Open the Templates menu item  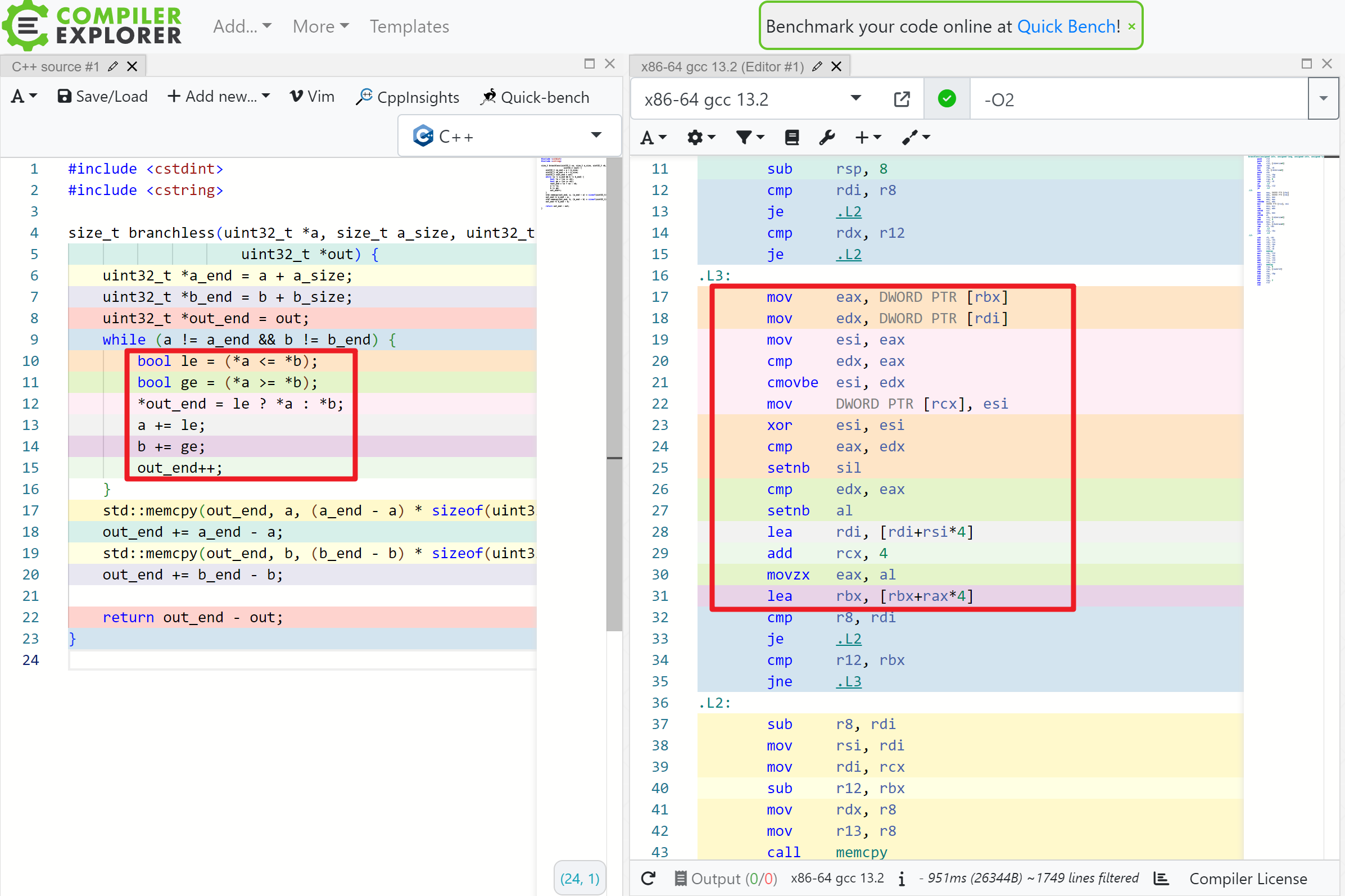[x=409, y=26]
